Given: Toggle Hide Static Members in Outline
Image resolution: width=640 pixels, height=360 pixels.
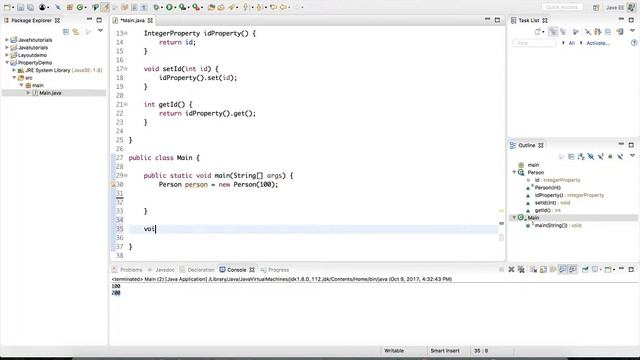Looking at the screenshot, I should tap(600, 156).
